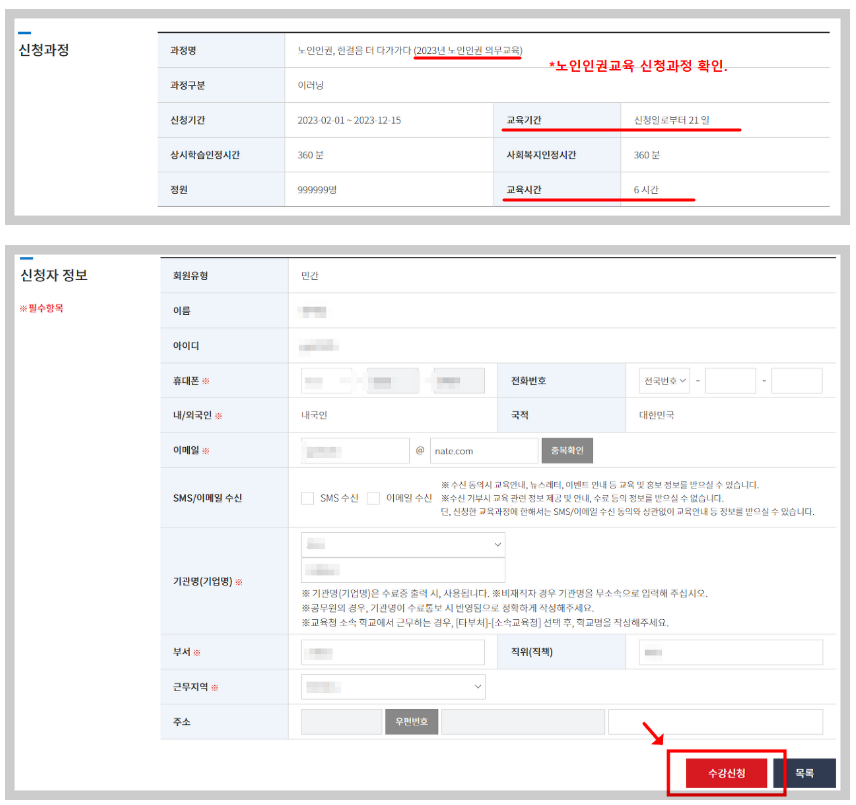The image size is (856, 805).
Task: Open the 전국번호 area code dropdown
Action: (x=664, y=381)
